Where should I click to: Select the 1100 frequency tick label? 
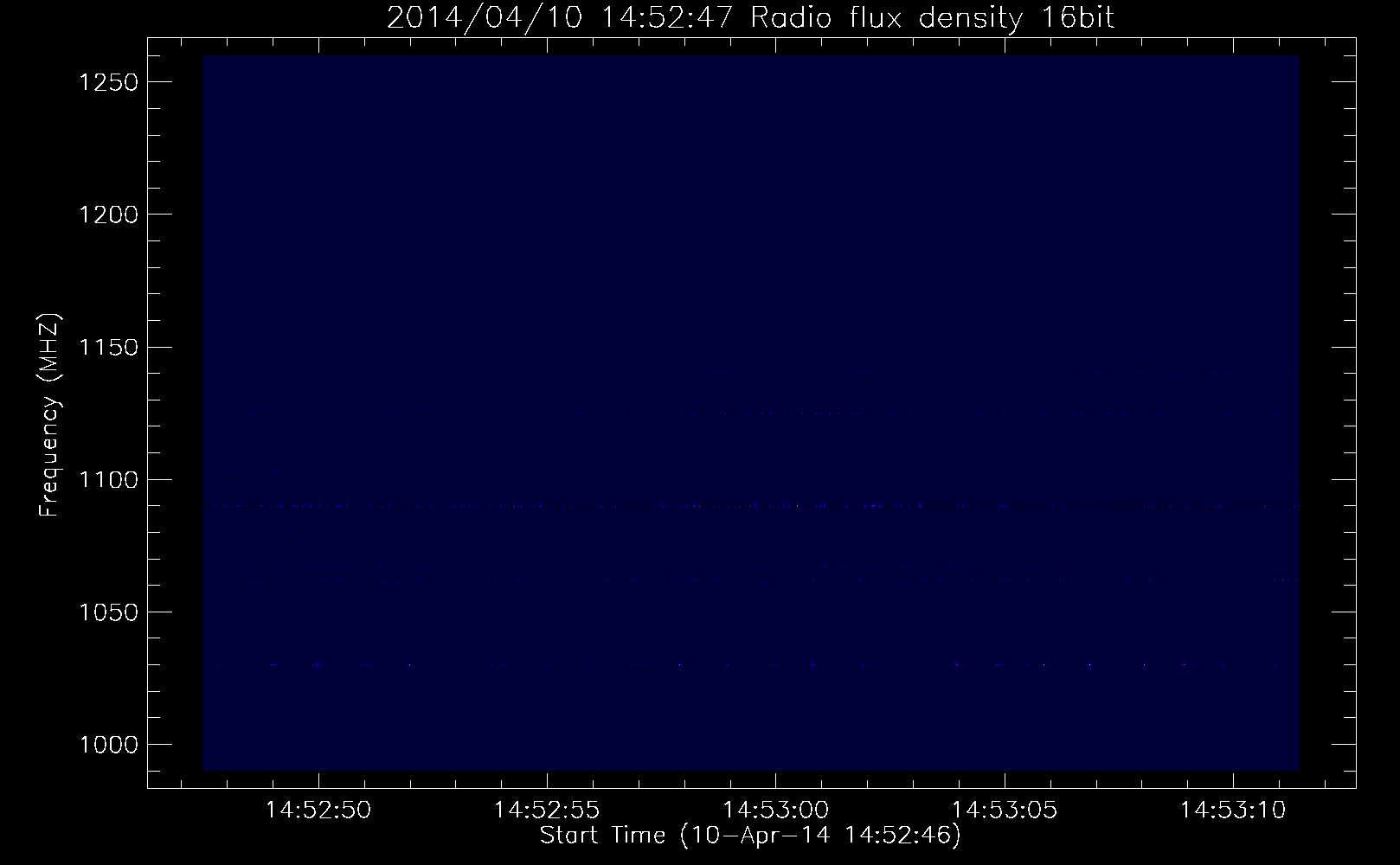(108, 479)
